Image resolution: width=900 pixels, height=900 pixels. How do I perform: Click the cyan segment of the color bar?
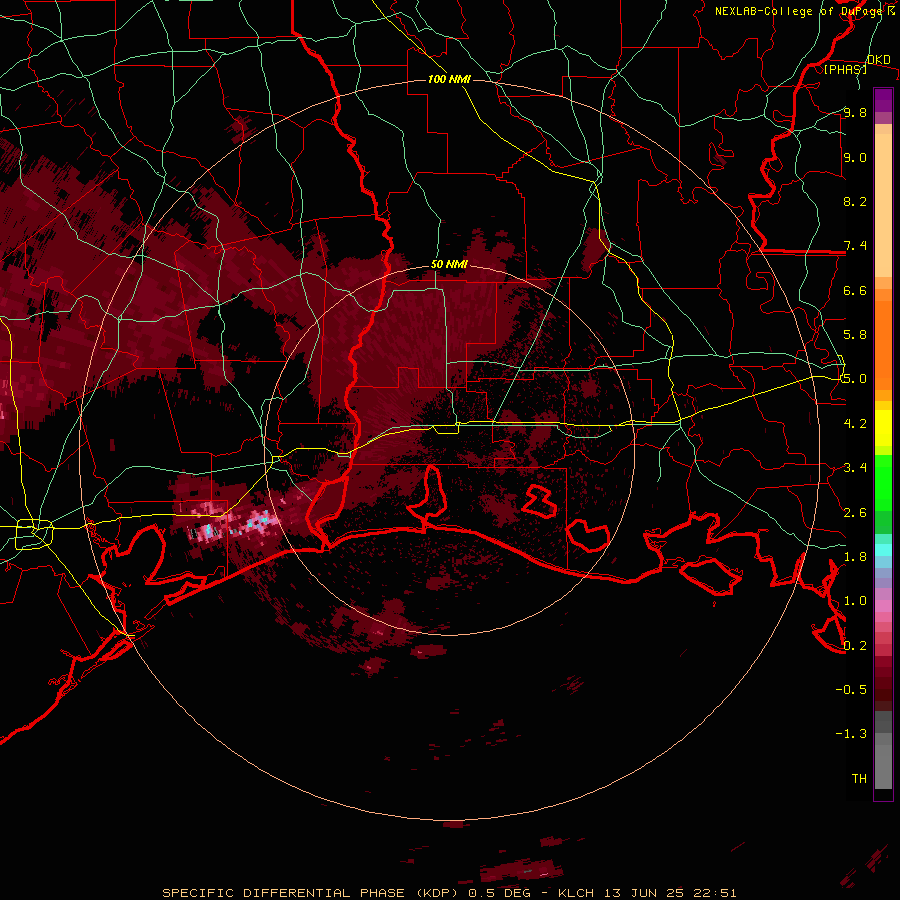(883, 550)
